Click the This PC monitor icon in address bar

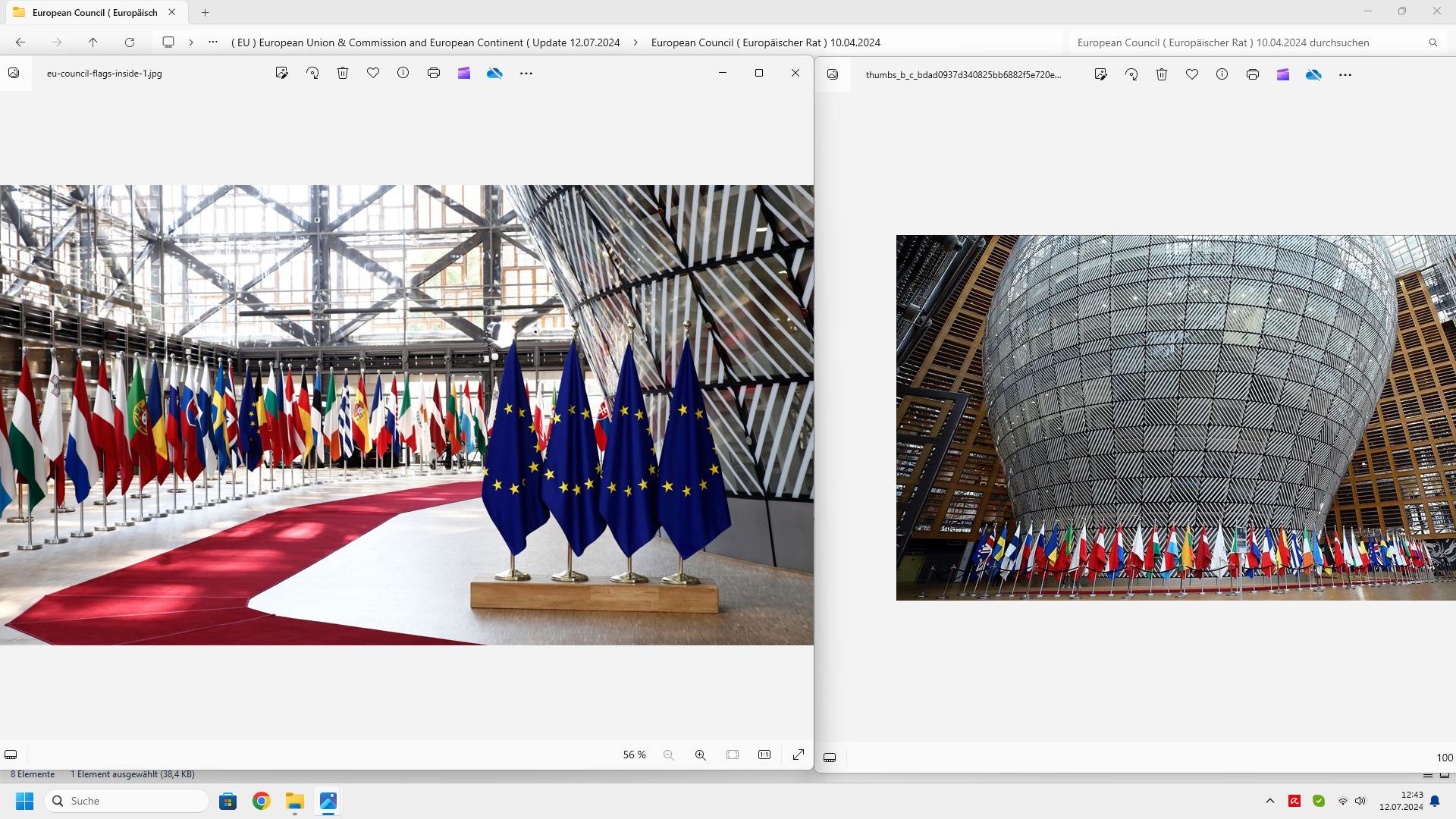click(x=168, y=42)
